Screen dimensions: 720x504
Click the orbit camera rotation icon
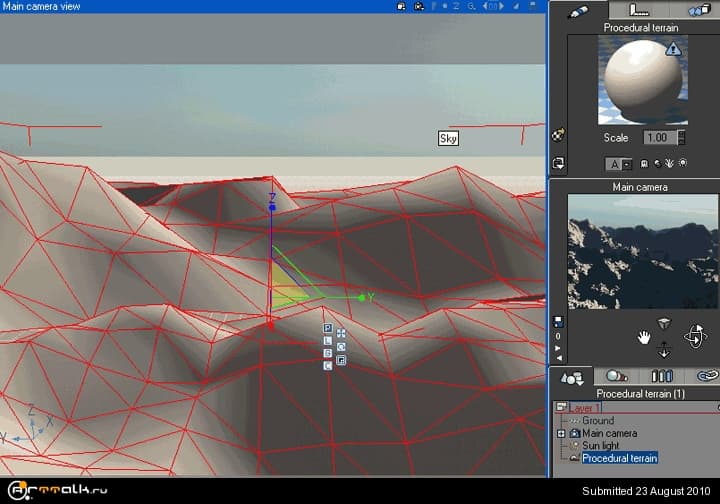694,337
